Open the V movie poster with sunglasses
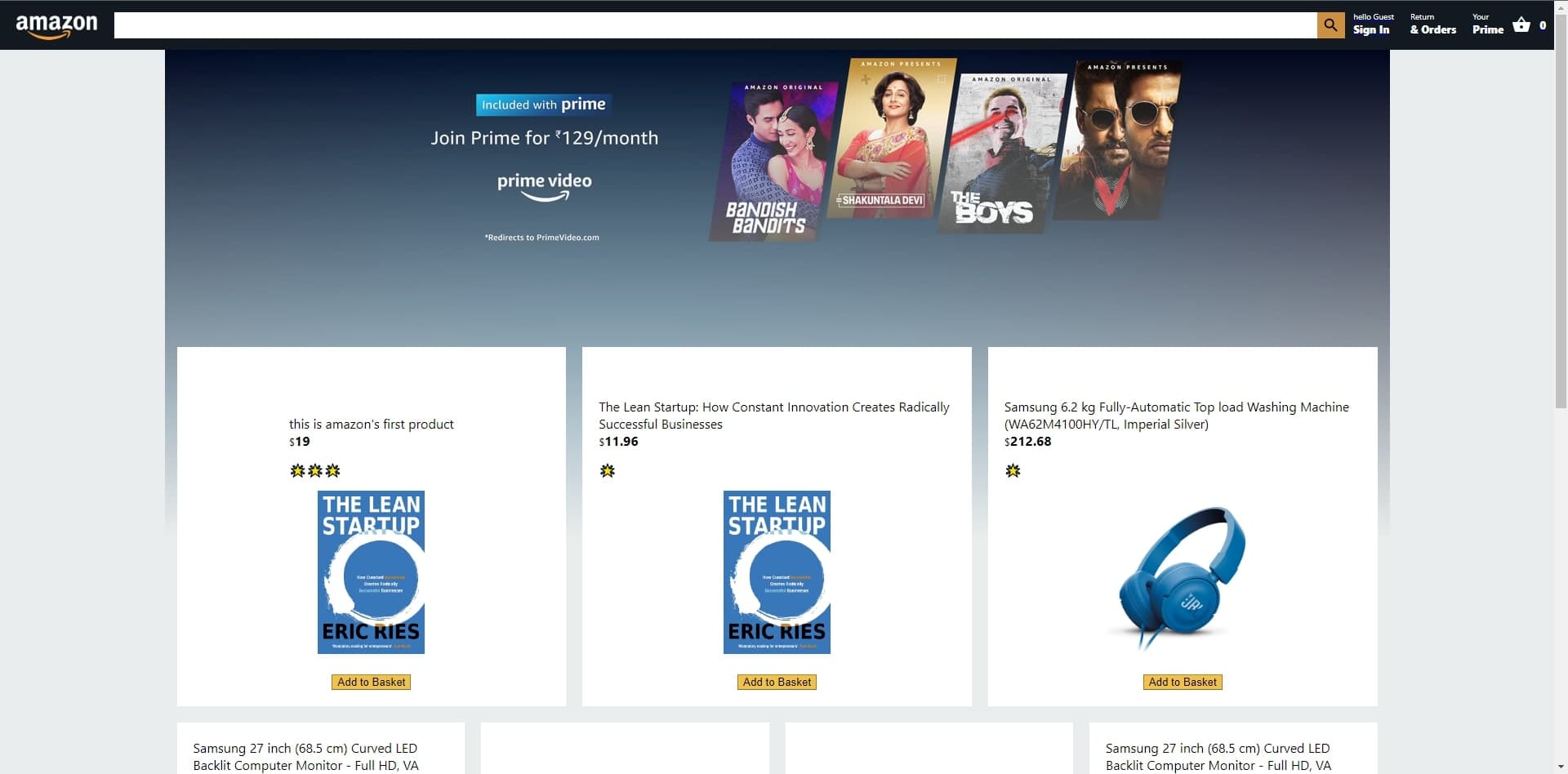 [x=1117, y=140]
